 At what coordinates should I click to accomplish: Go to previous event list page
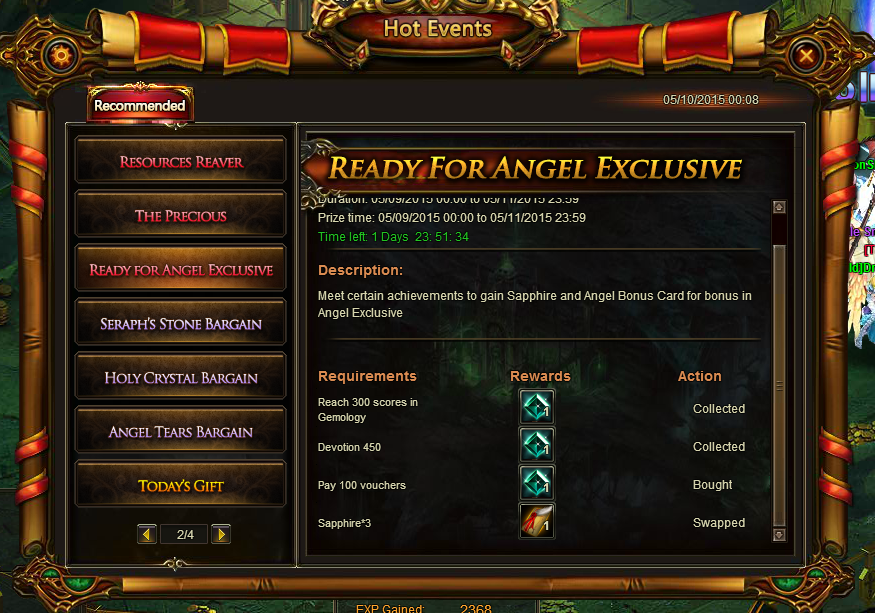[x=147, y=534]
